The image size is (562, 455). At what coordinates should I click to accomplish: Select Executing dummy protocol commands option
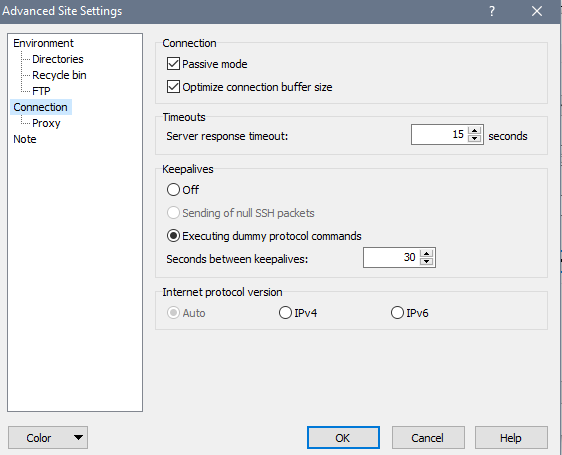(173, 236)
